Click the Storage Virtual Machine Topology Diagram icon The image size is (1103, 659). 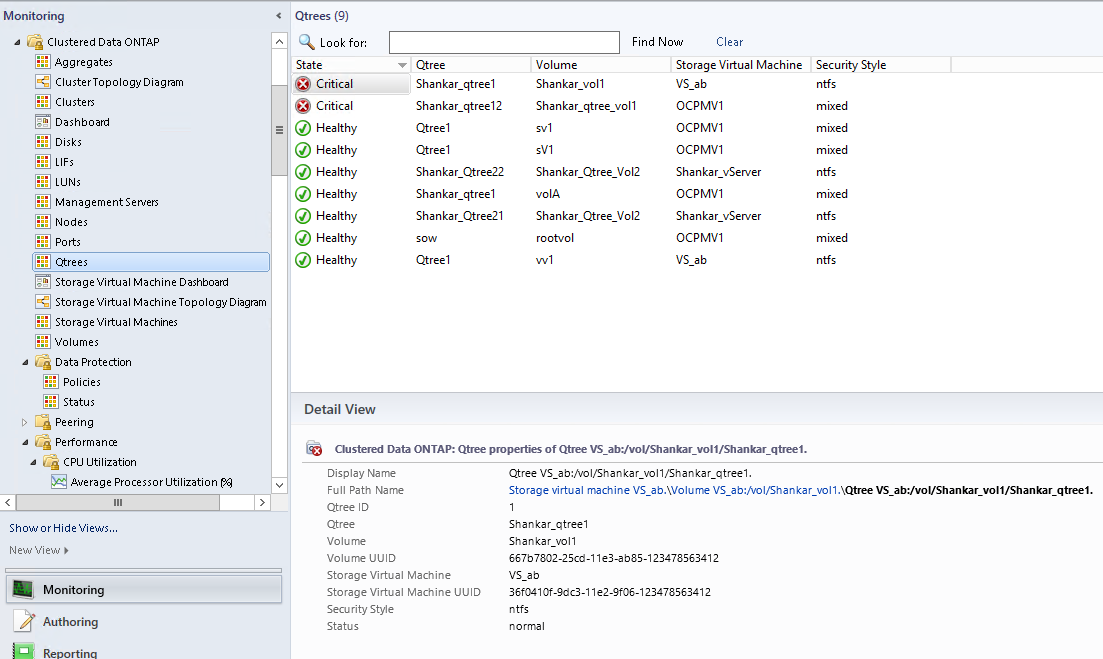click(x=43, y=302)
